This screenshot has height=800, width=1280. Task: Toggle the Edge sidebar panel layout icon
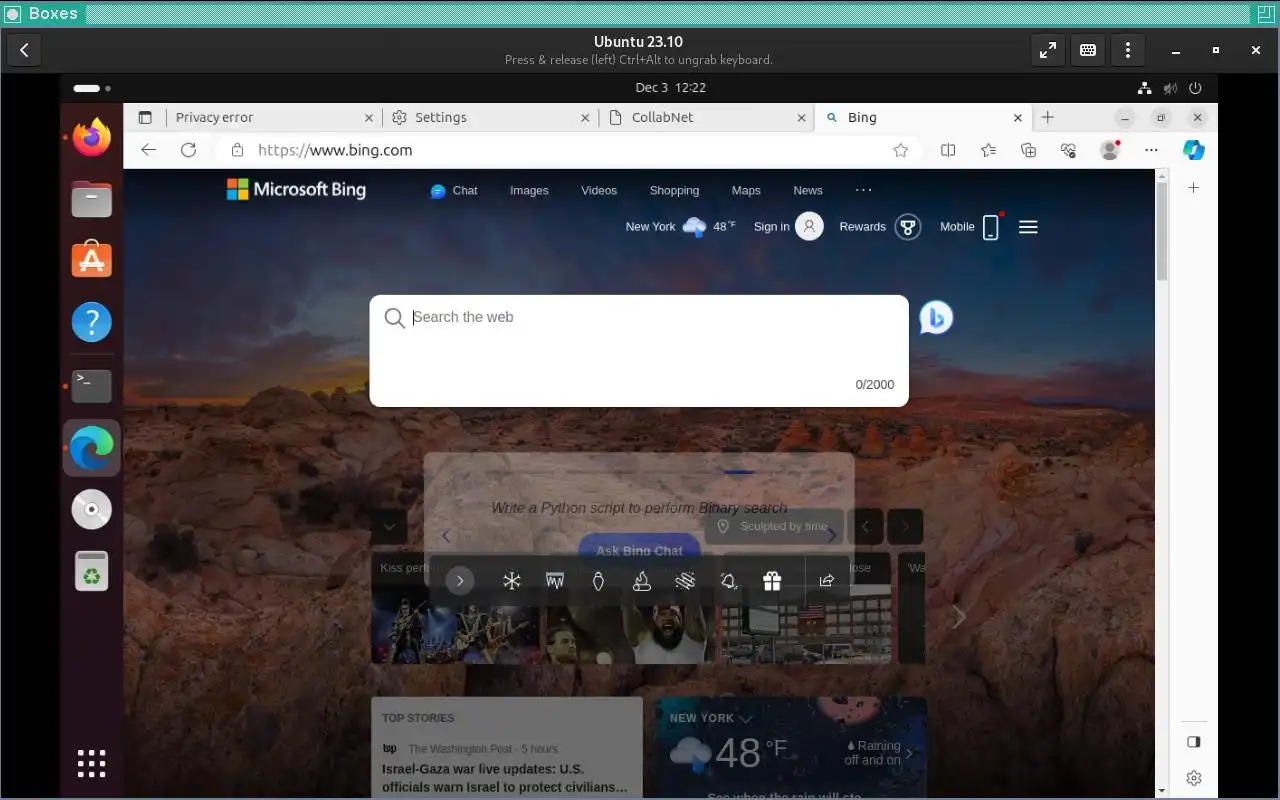[1193, 742]
